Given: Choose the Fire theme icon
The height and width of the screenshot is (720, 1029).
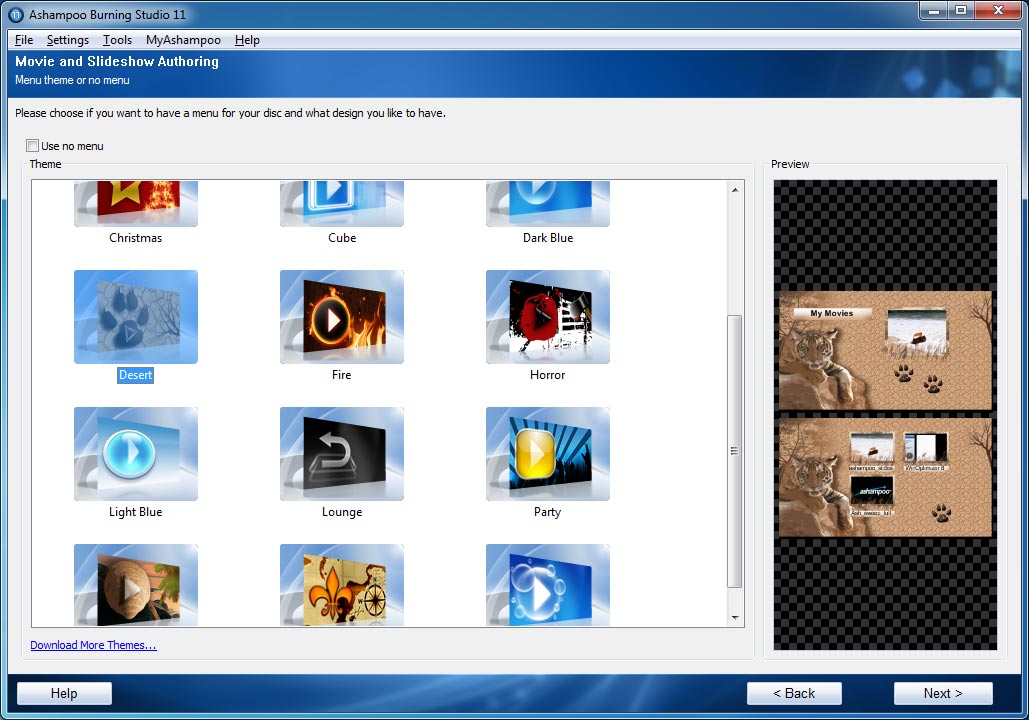Looking at the screenshot, I should tap(342, 317).
